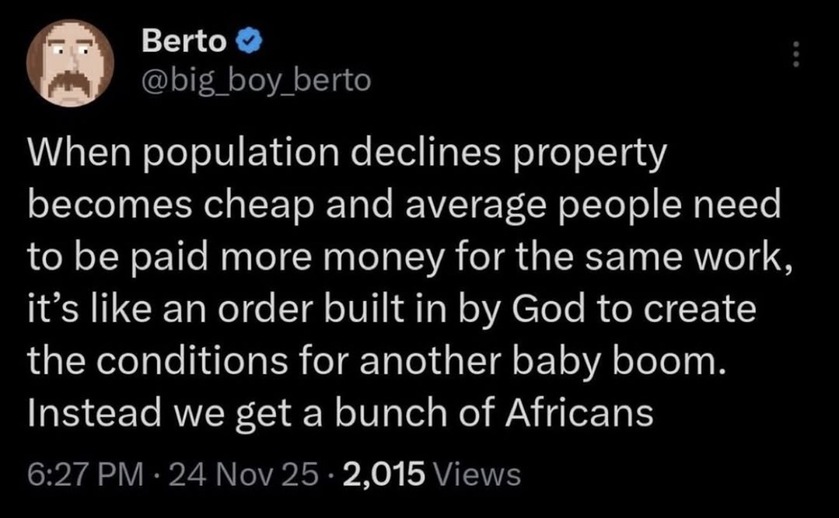Open the three-dot more options menu
Viewport: 839px width, 518px height.
(x=797, y=56)
